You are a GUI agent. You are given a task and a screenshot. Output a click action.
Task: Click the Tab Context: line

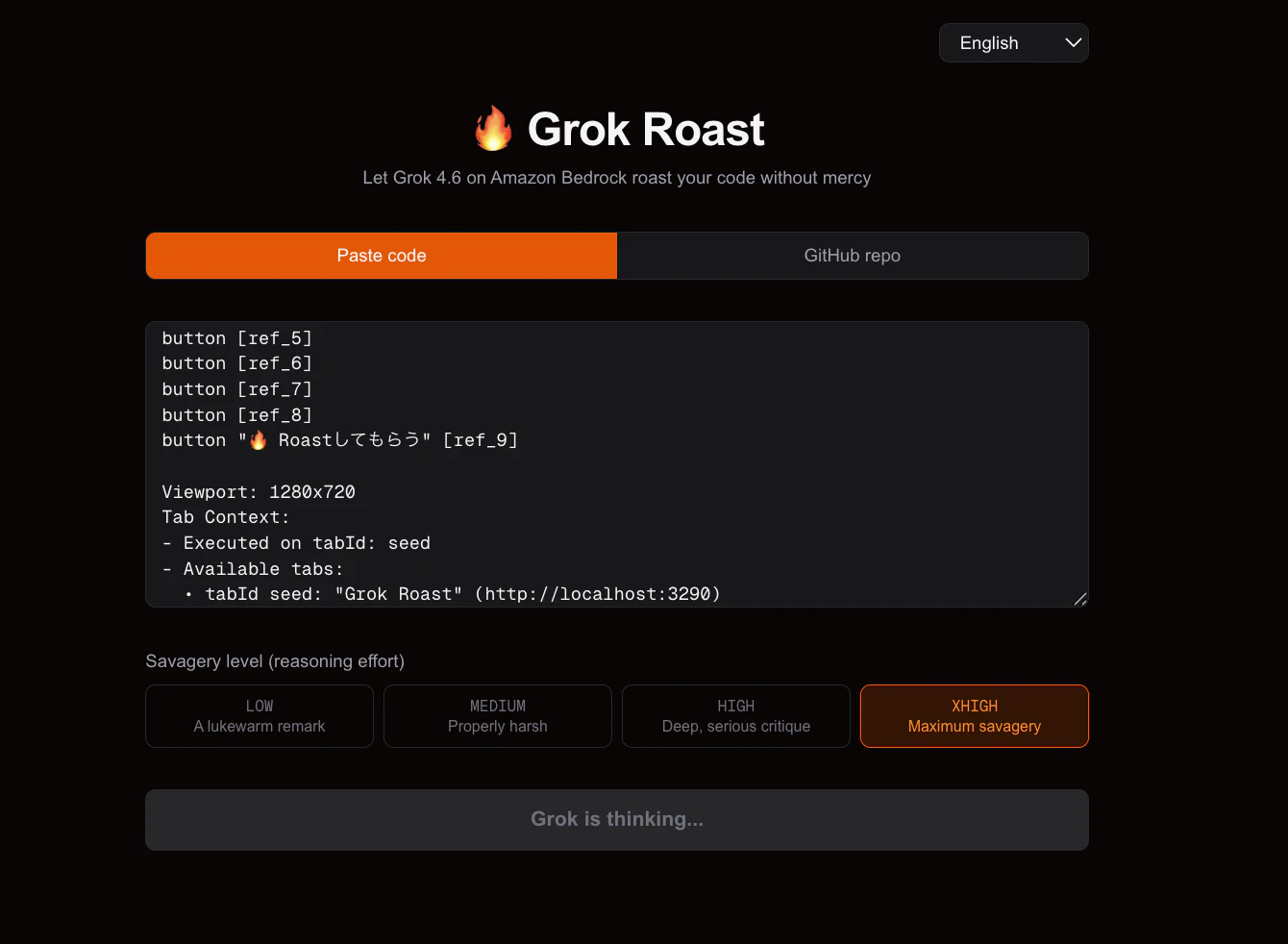tap(226, 517)
